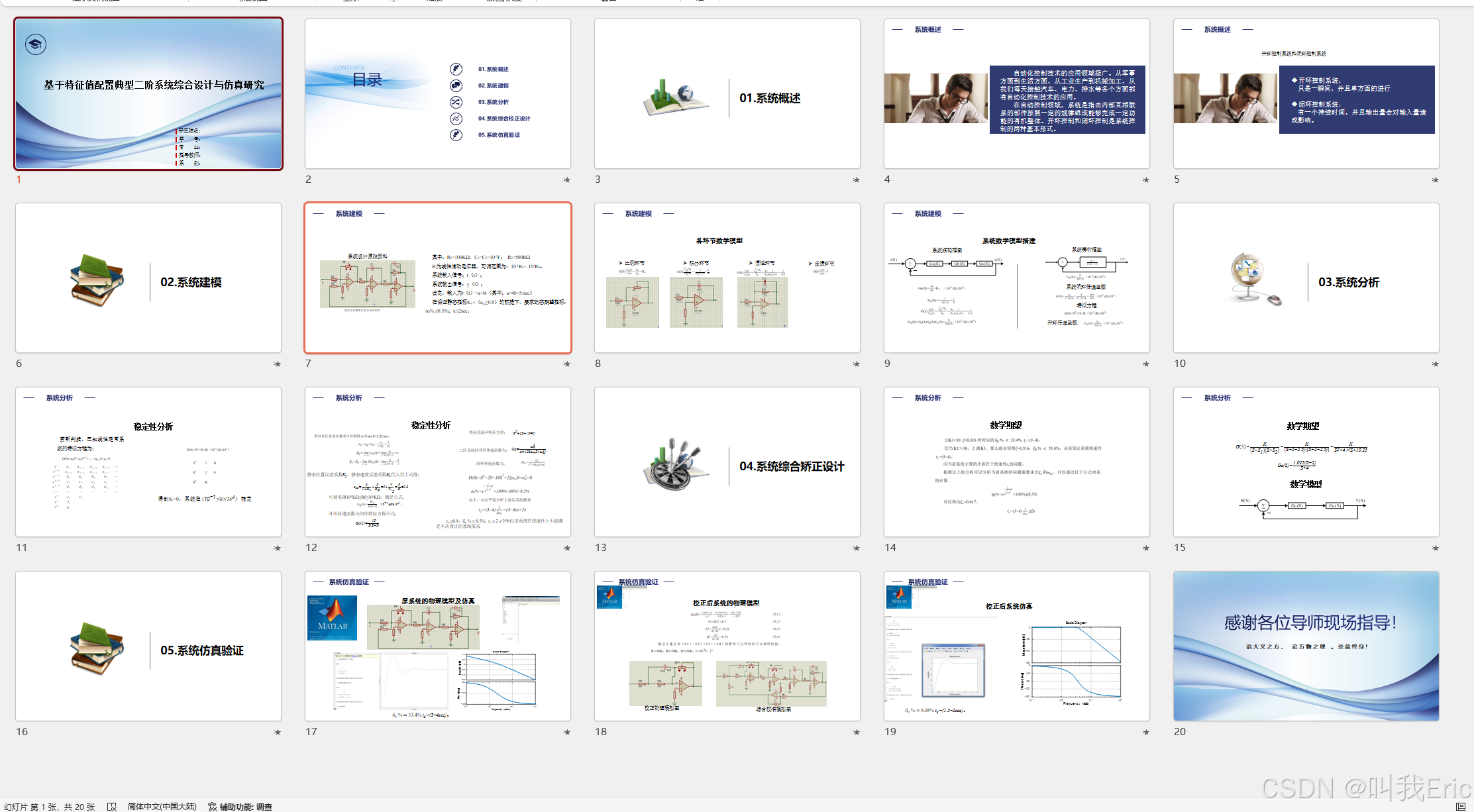Click the spell check icon in status bar
The image size is (1474, 812).
(112, 806)
